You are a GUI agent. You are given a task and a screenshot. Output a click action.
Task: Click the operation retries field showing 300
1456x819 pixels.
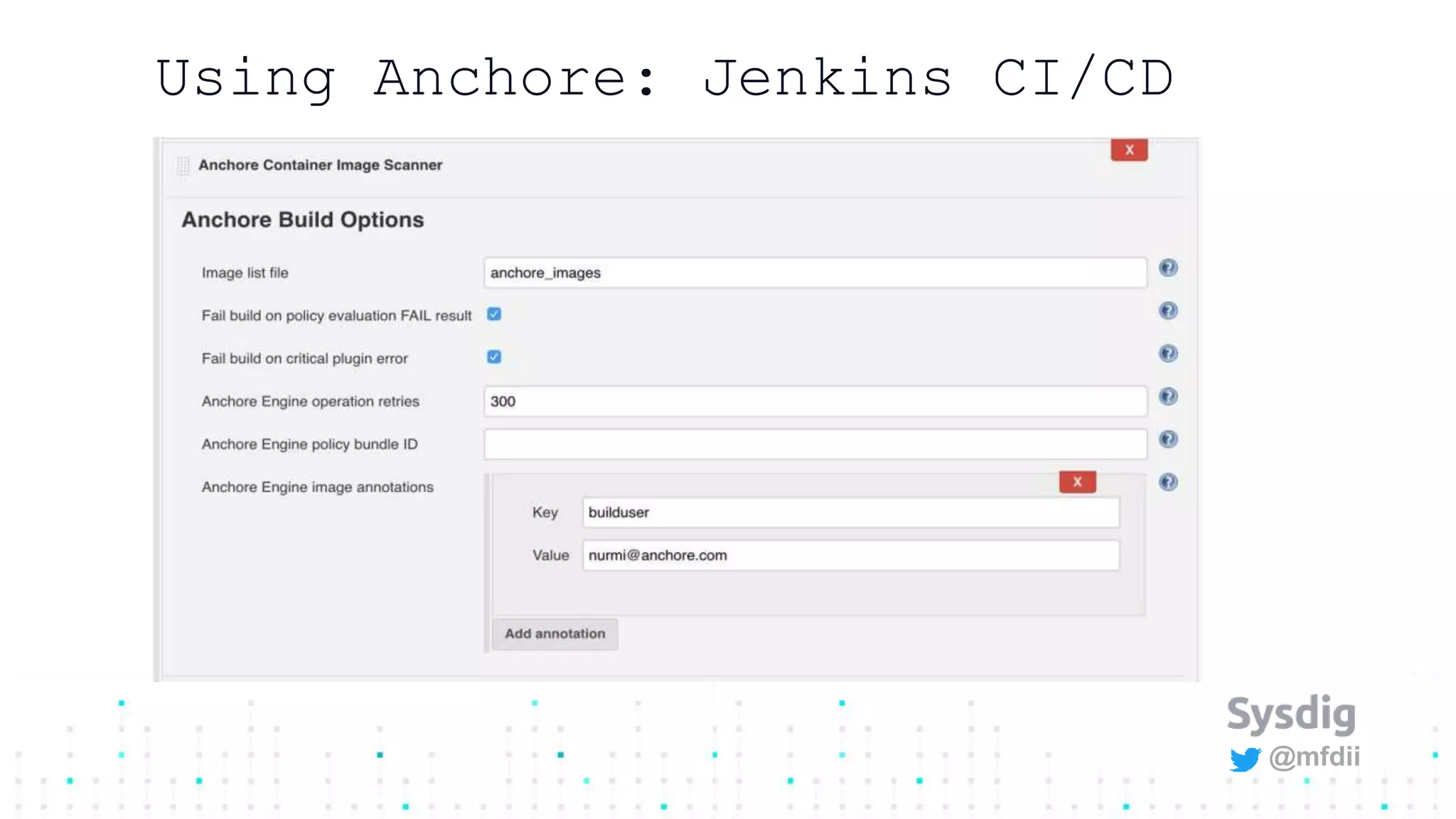(815, 402)
